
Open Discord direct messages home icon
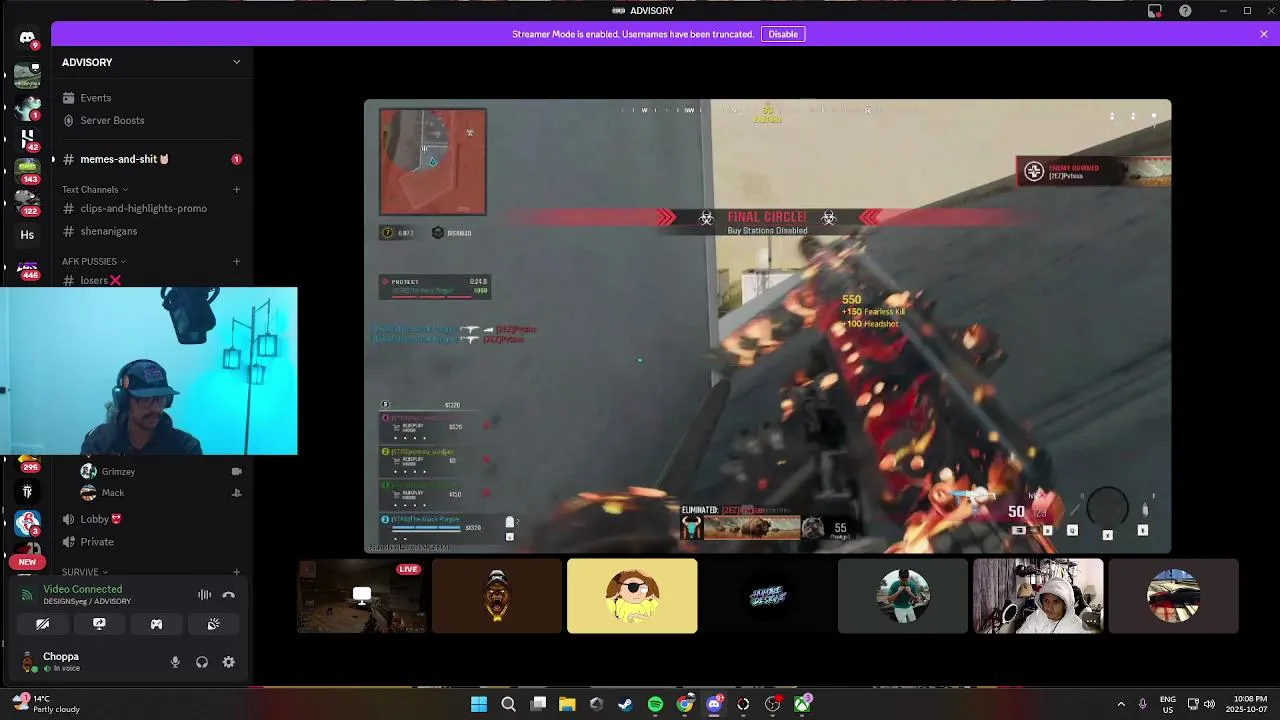(x=27, y=38)
